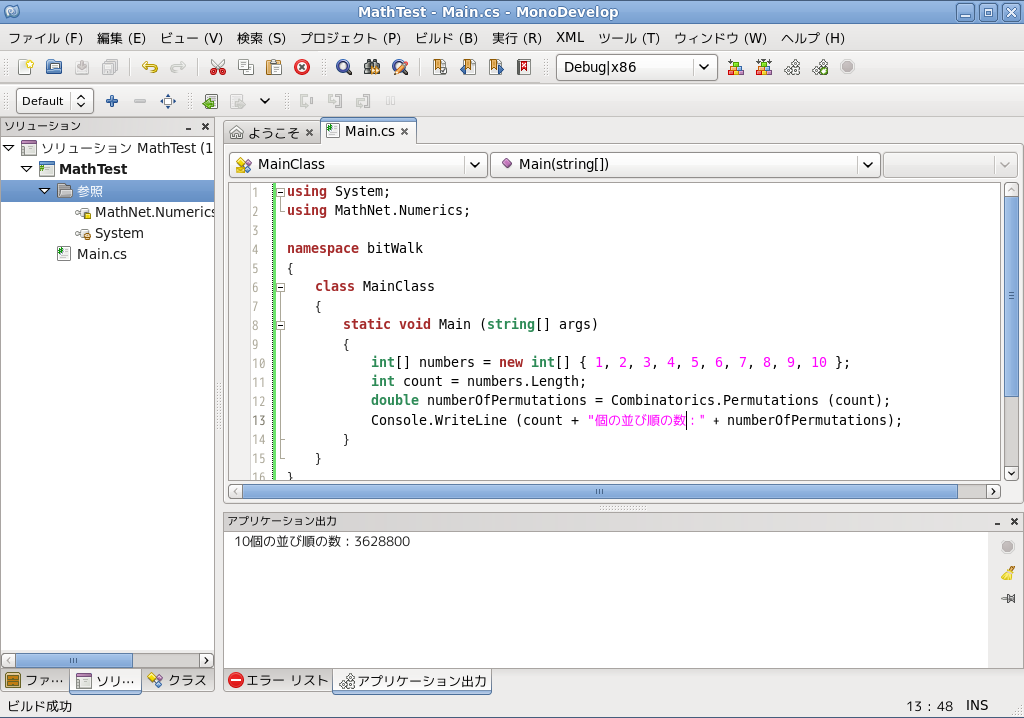The image size is (1024, 718).
Task: Clear bookmarks with the red bookmark icon
Action: pos(524,67)
